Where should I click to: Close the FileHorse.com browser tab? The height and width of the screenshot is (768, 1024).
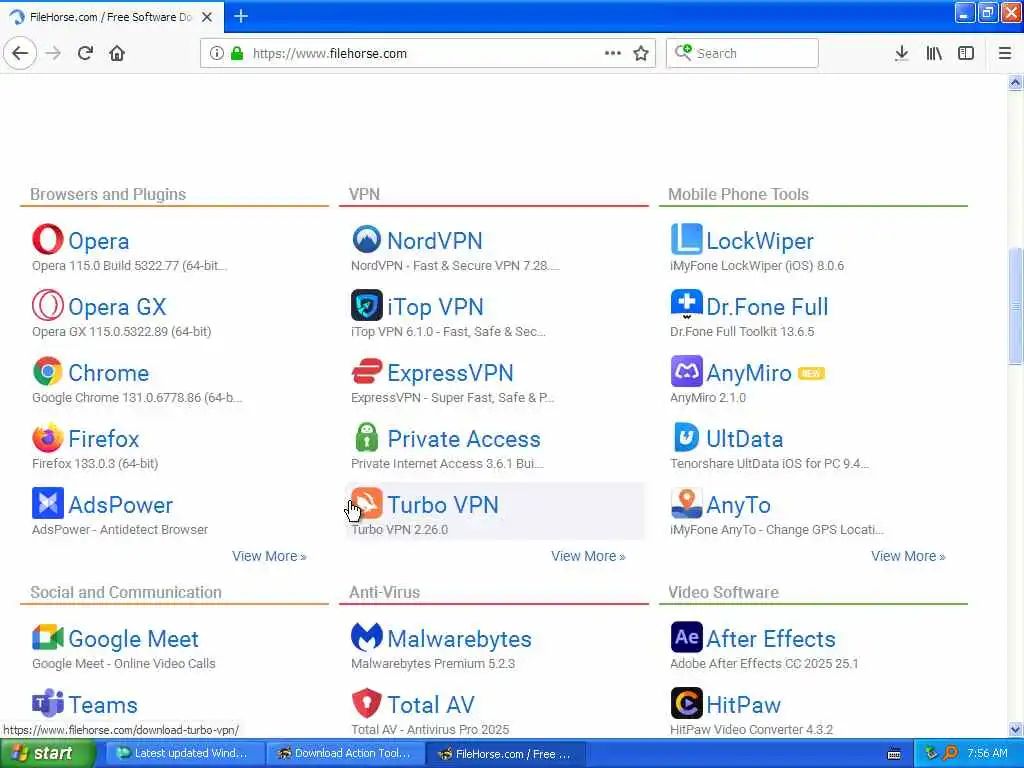[207, 17]
